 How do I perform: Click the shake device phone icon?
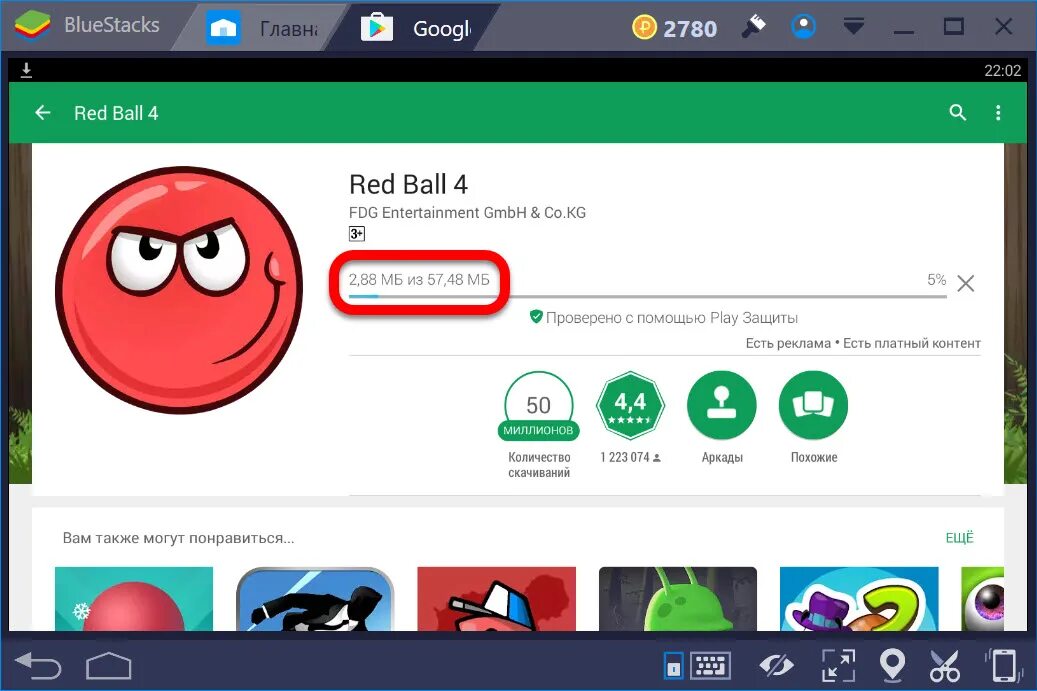coord(1003,665)
